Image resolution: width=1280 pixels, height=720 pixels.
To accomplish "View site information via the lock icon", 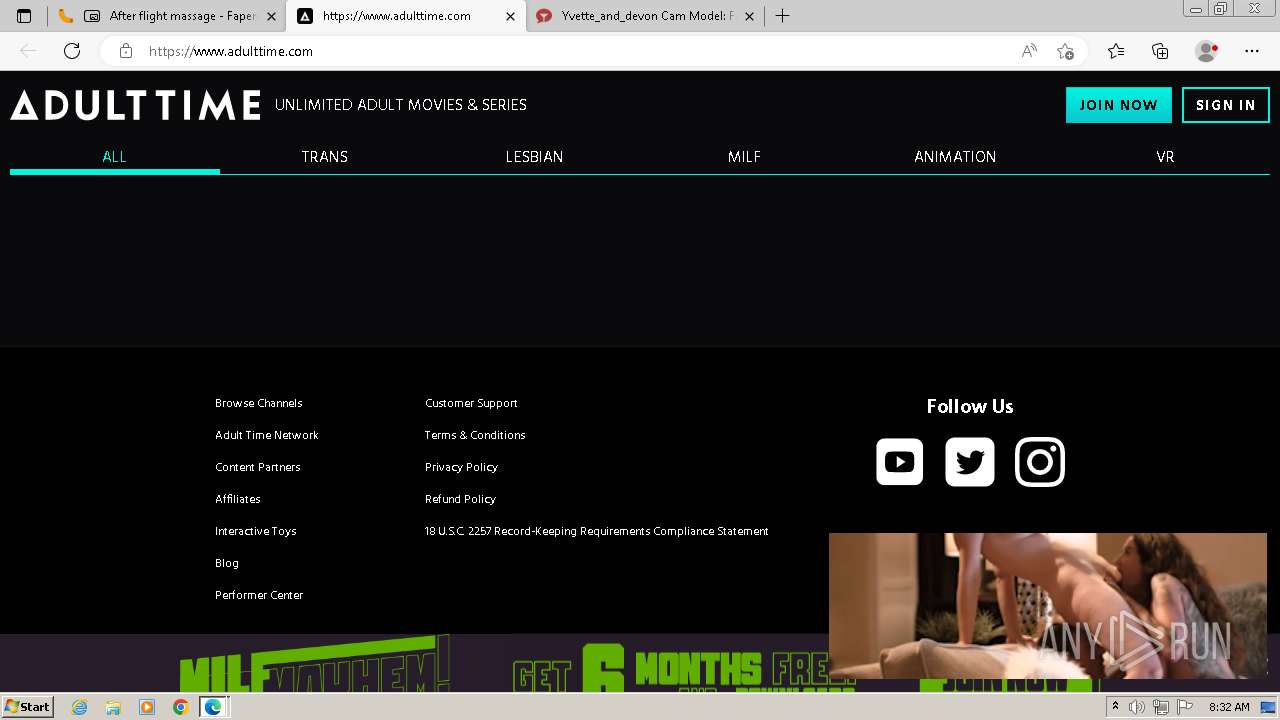I will (x=125, y=51).
